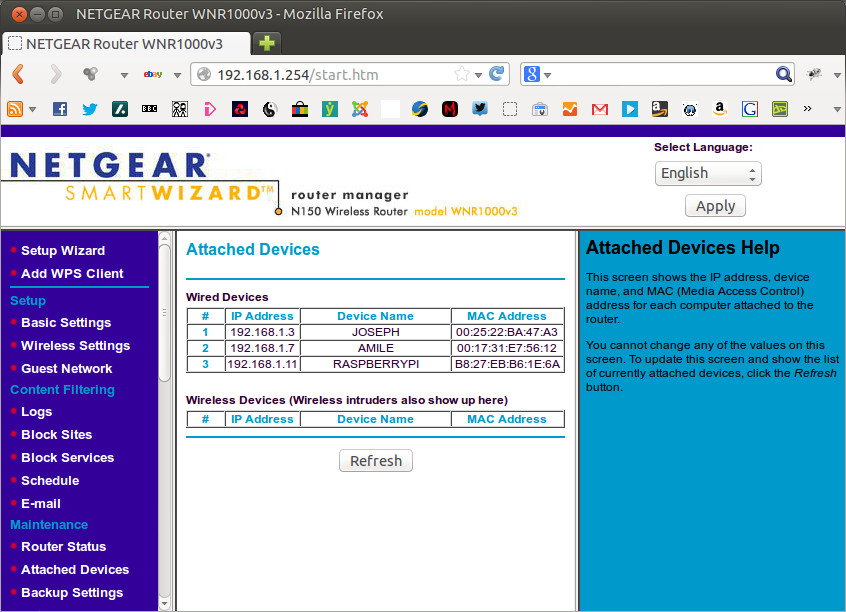Show more bookmarks with the chevron

[807, 108]
